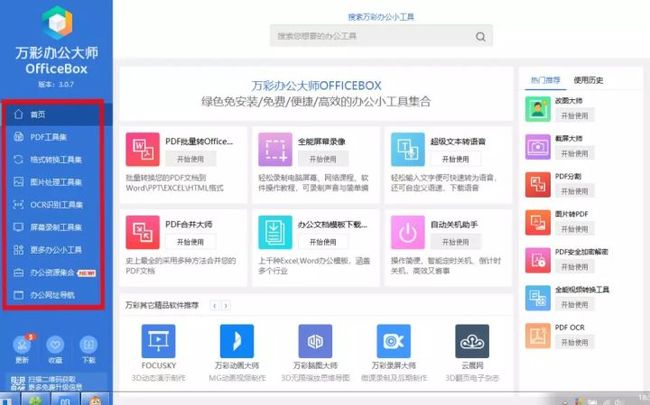Image resolution: width=650 pixels, height=405 pixels.
Task: Click the QR code upgrade info icon
Action: [x=17, y=383]
